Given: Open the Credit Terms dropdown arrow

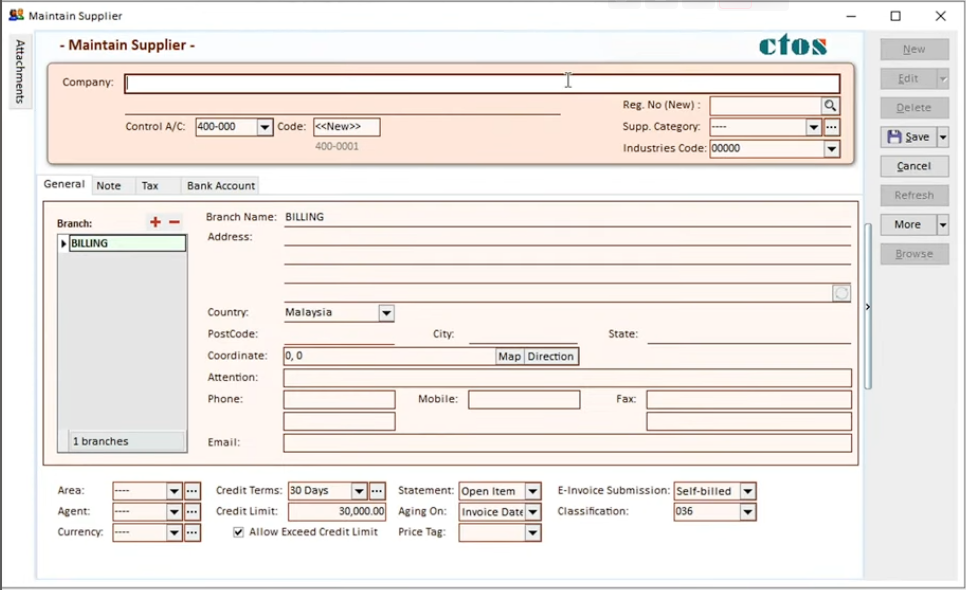Looking at the screenshot, I should 359,491.
